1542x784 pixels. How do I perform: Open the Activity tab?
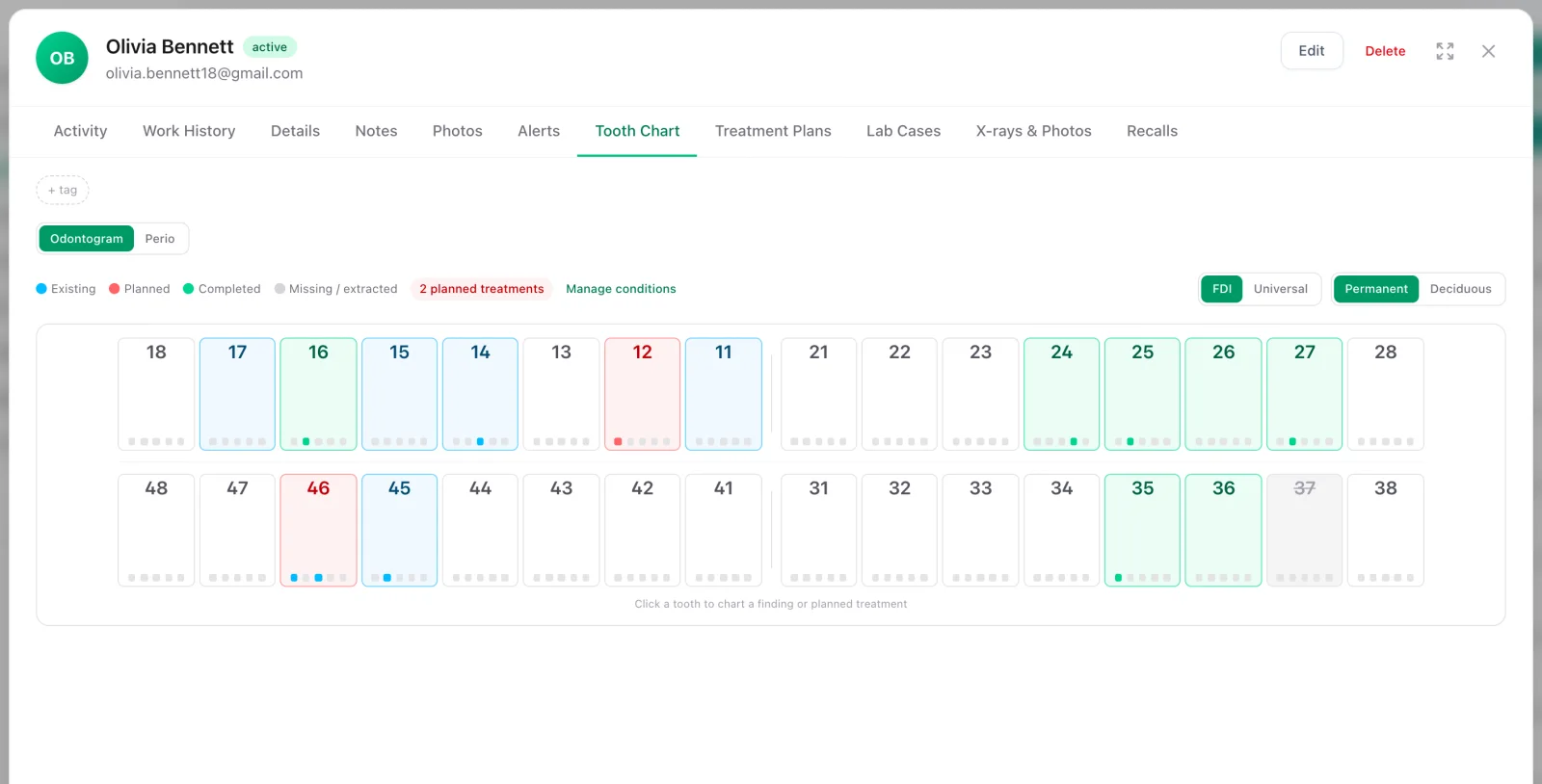point(80,131)
